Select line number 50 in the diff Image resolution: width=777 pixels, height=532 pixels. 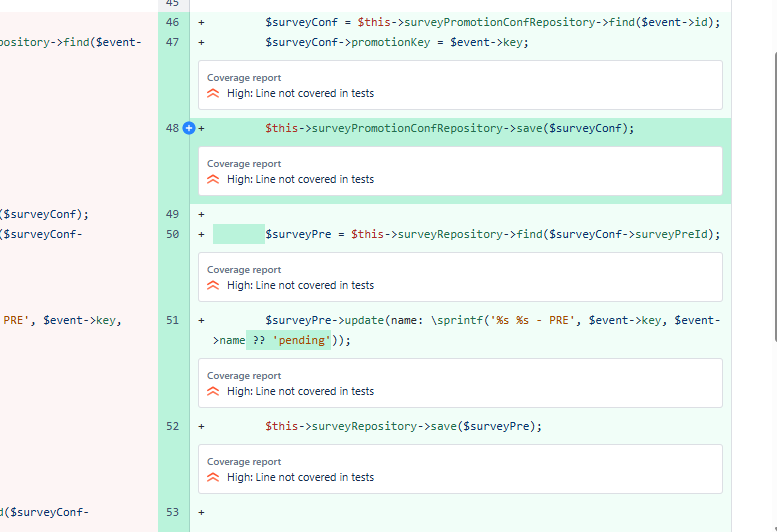[x=172, y=234]
